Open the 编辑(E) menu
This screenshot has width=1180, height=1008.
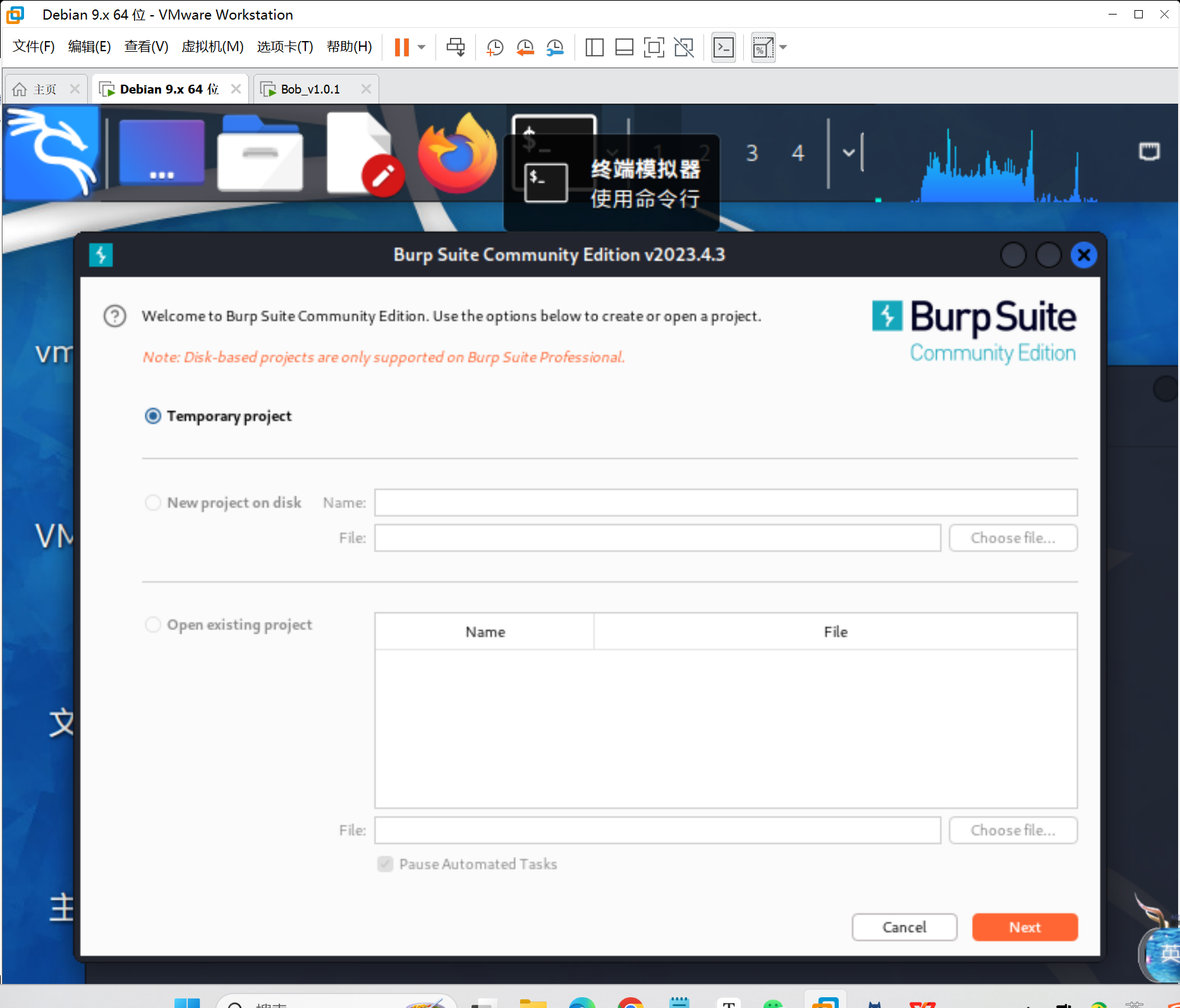click(x=89, y=47)
